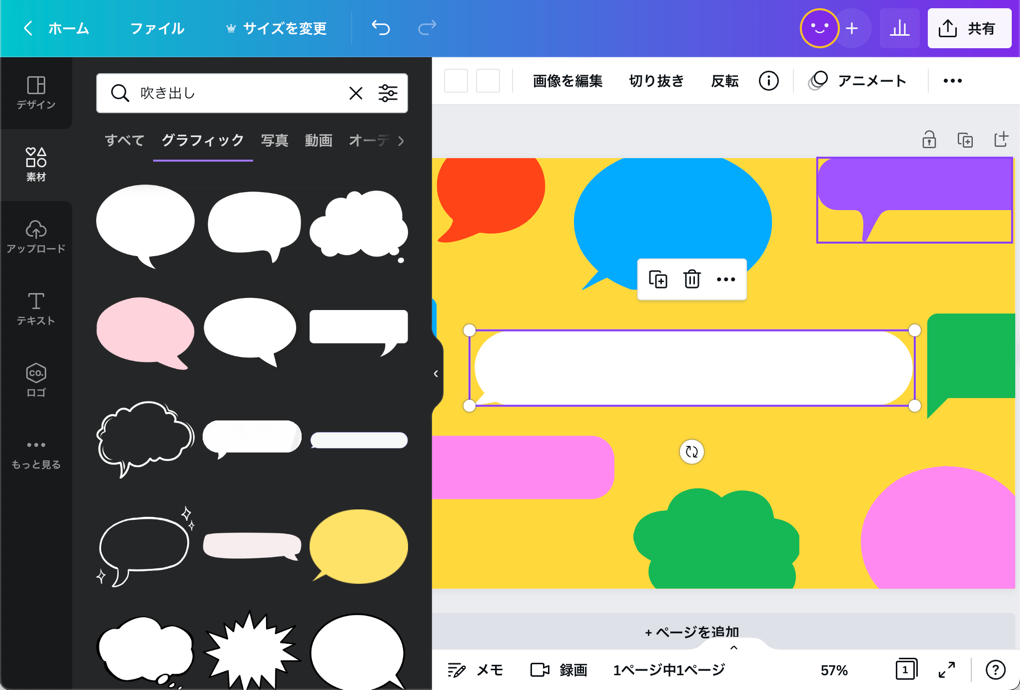Undo the last action
The image size is (1020, 690).
380,28
